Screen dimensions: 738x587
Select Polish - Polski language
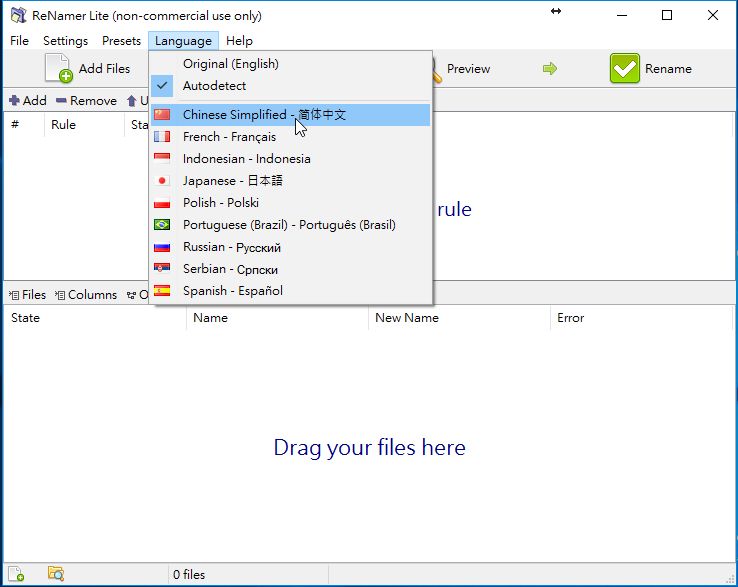(x=291, y=203)
